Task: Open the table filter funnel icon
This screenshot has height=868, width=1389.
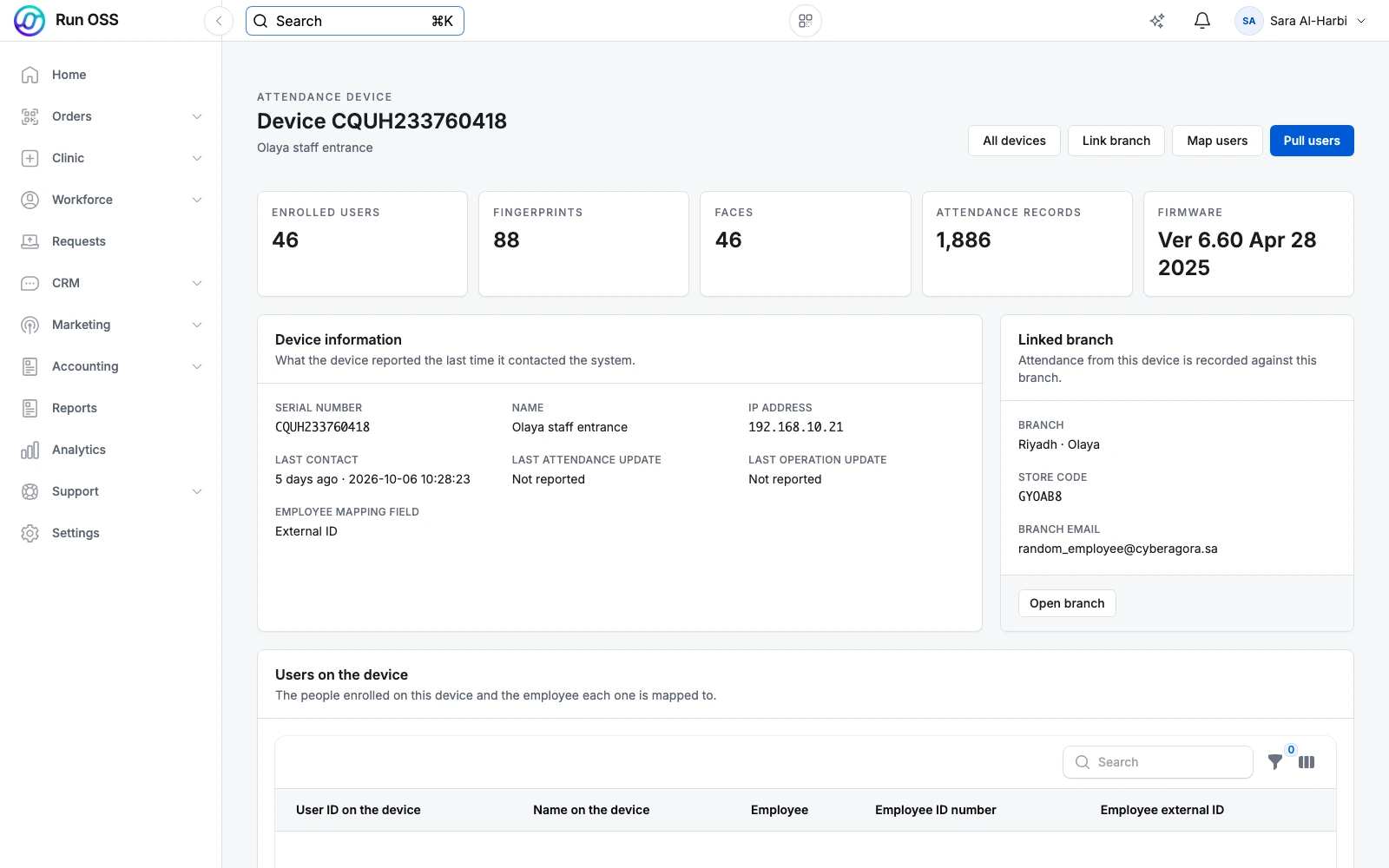Action: tap(1274, 762)
